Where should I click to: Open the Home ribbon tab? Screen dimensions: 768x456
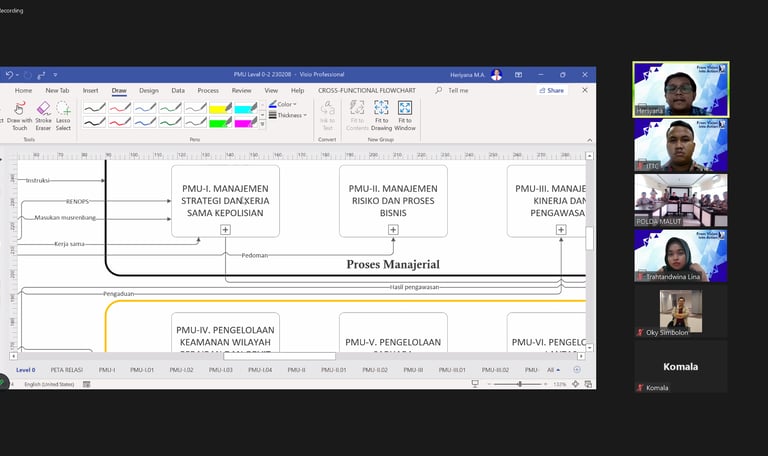tap(23, 91)
